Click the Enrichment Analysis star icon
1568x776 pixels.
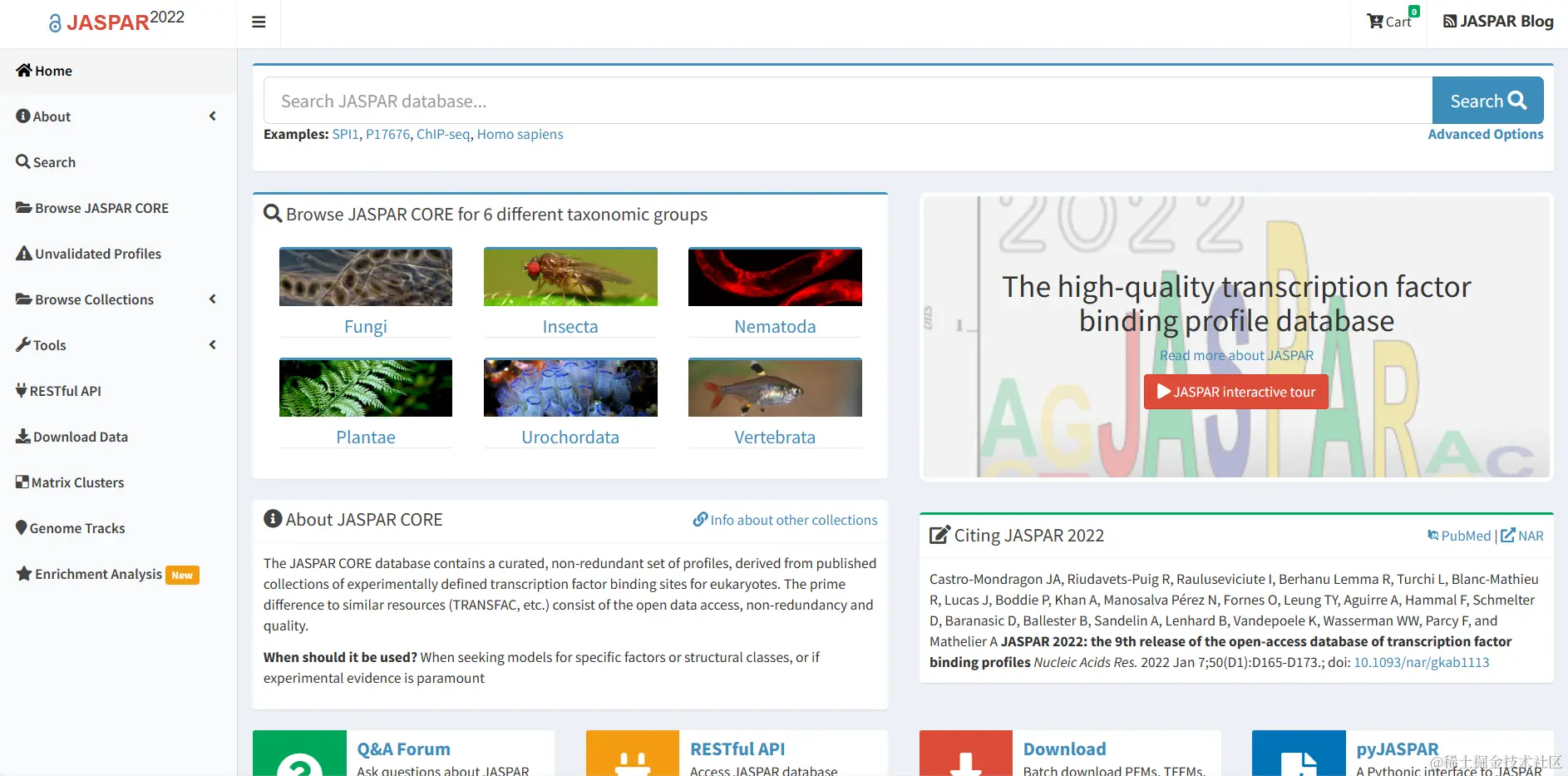pyautogui.click(x=24, y=573)
